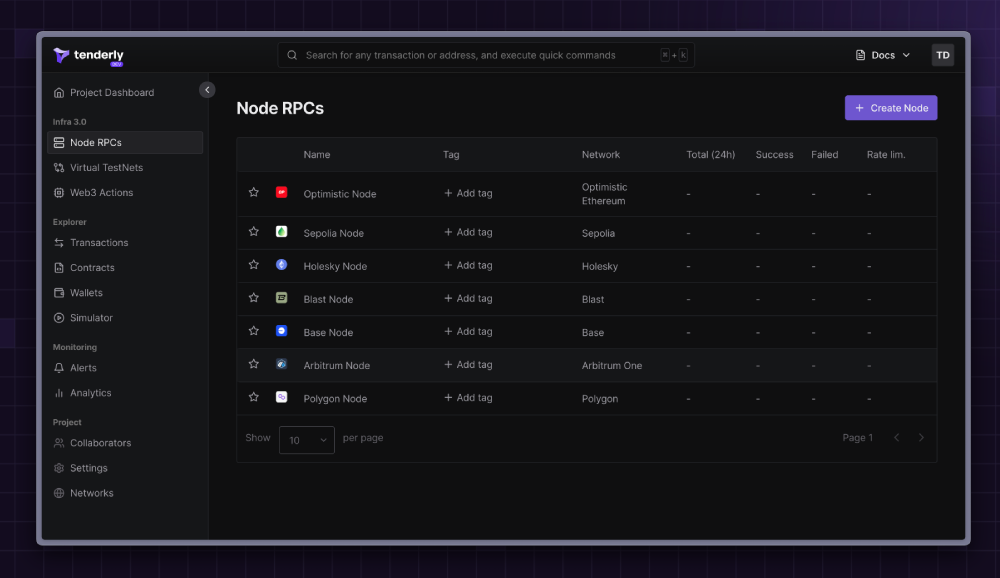Open the per-page count dropdown
1000x578 pixels.
306,440
